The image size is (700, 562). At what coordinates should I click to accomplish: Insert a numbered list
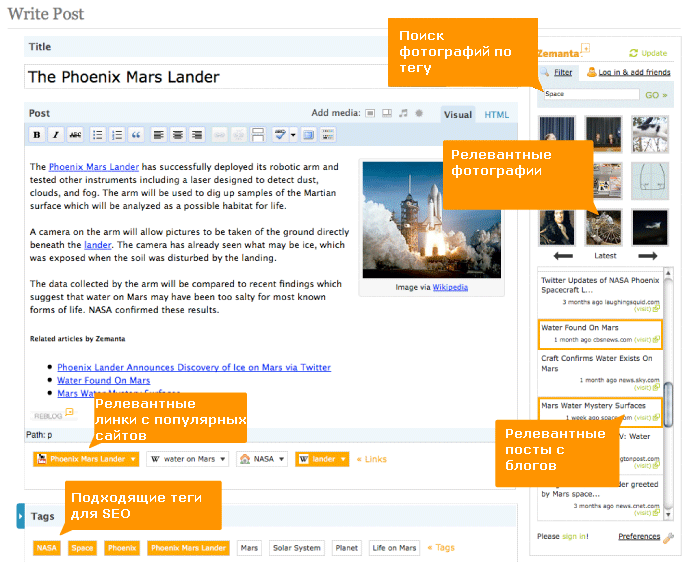tap(117, 134)
